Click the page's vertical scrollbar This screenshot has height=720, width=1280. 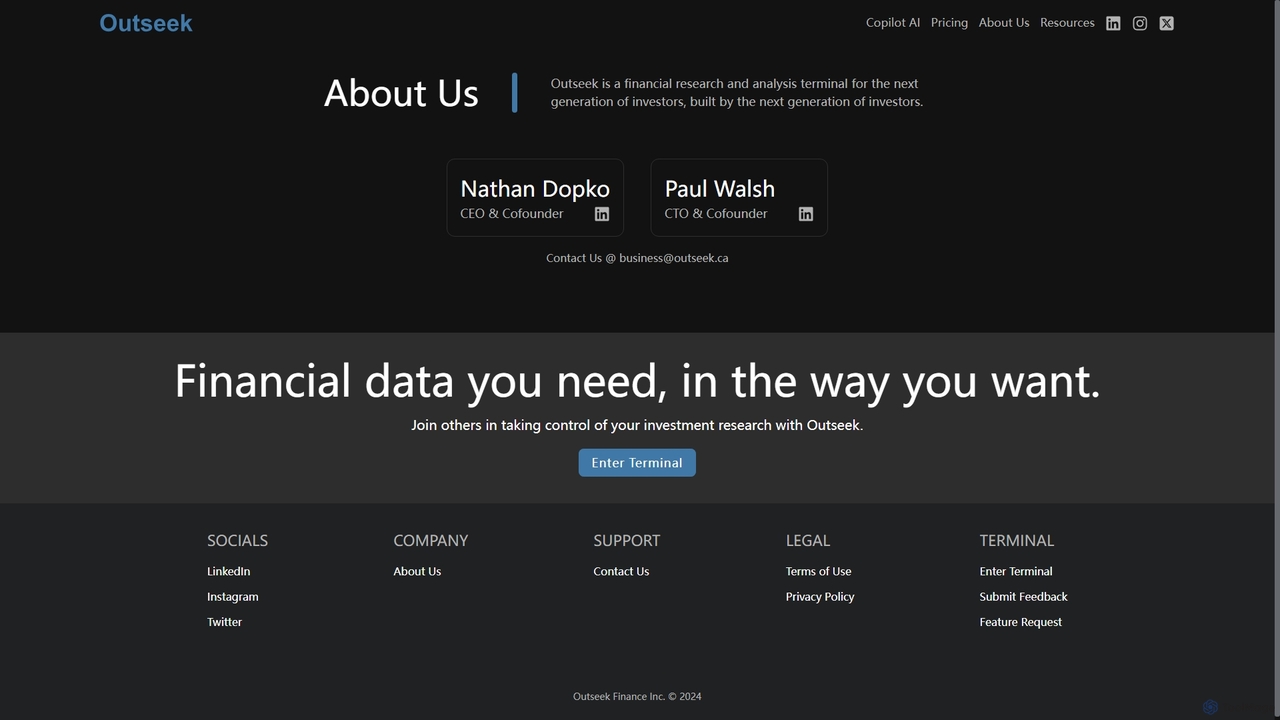point(1277,360)
